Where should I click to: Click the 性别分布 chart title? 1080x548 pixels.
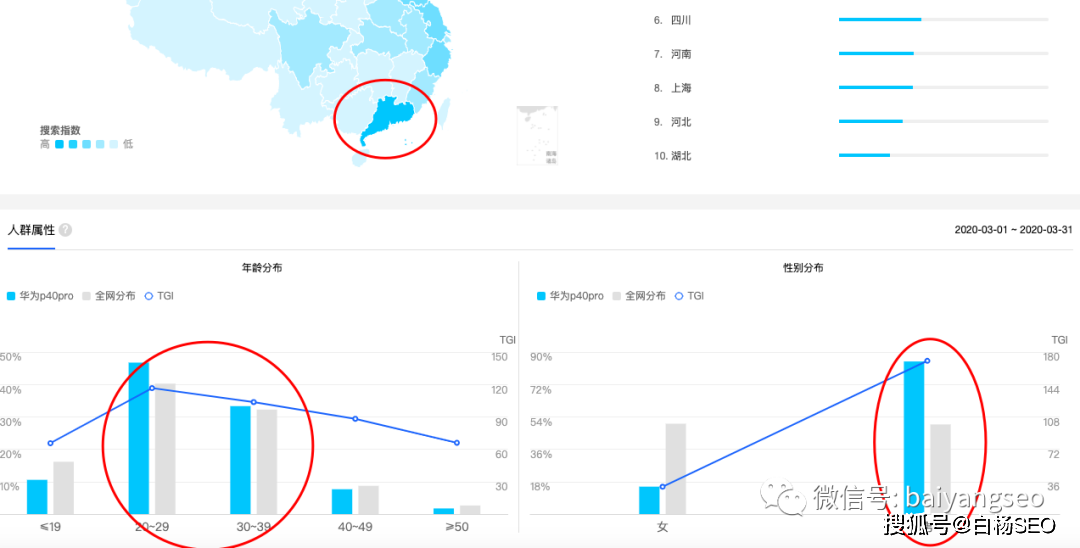[x=803, y=268]
